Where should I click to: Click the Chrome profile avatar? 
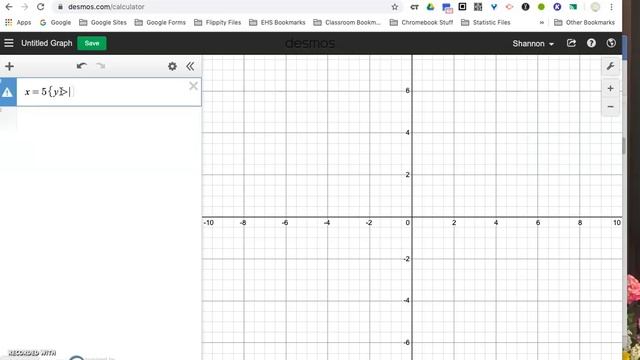click(596, 7)
